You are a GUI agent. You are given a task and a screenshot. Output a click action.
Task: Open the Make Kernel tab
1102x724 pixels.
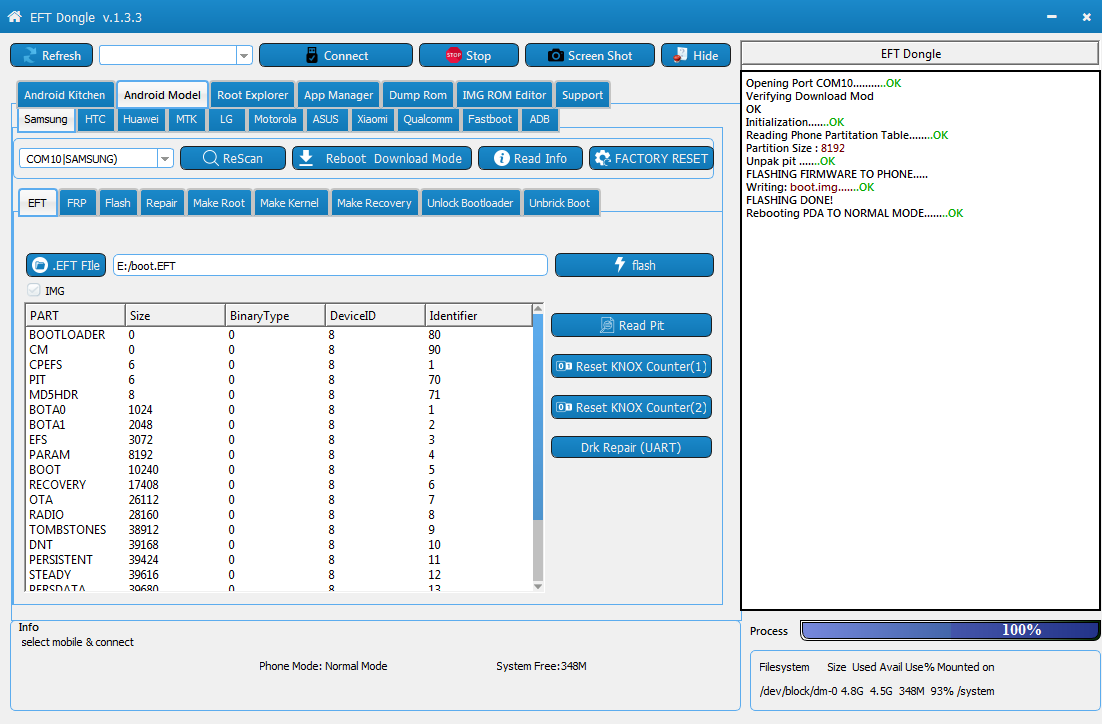289,203
